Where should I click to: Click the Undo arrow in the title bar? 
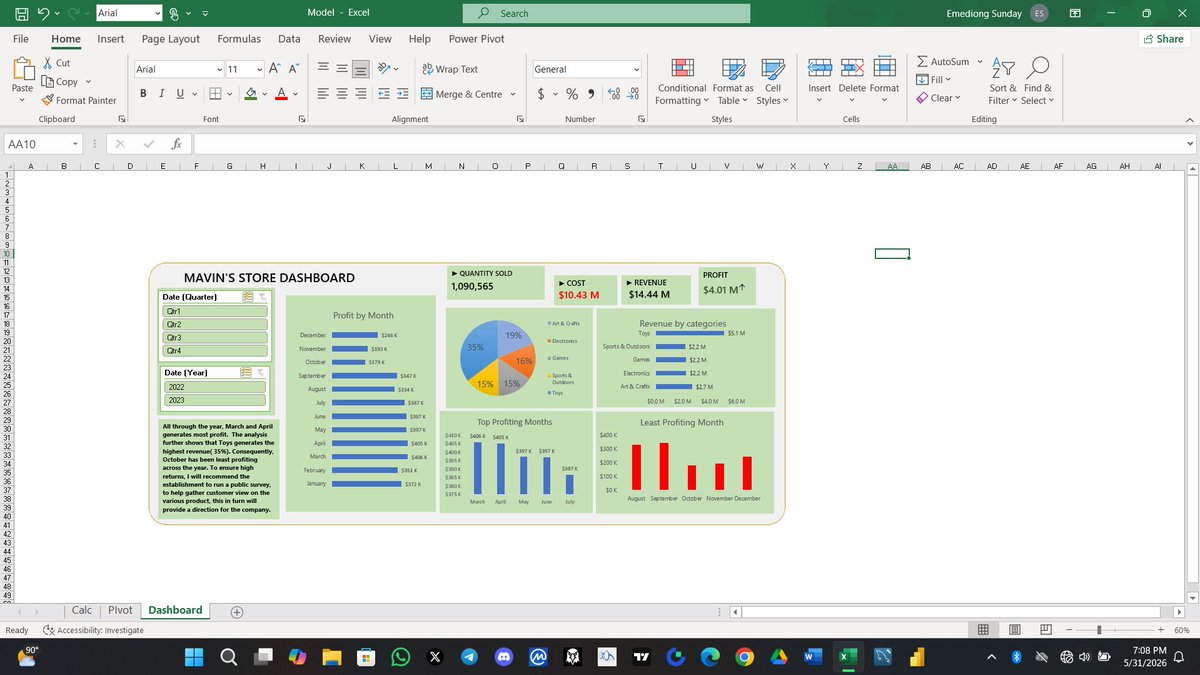[42, 13]
